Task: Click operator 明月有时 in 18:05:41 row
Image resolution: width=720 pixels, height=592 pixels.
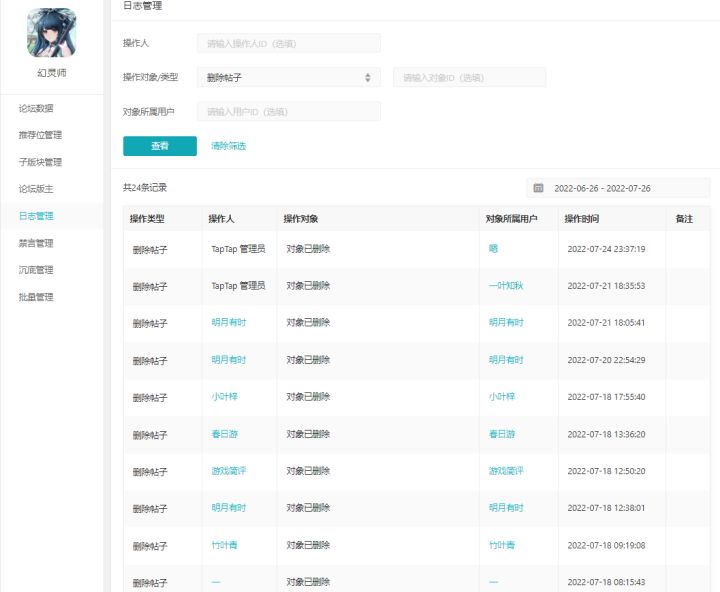Action: point(229,322)
